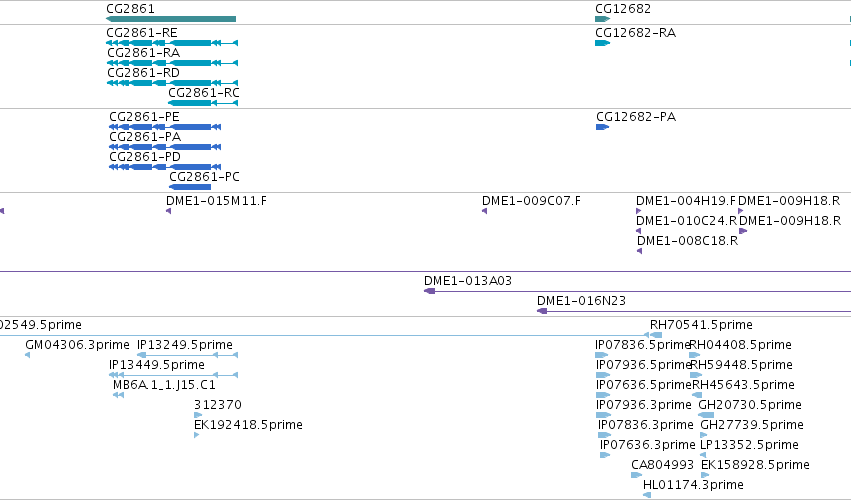Click the CG12682-PA label text

coord(636,117)
